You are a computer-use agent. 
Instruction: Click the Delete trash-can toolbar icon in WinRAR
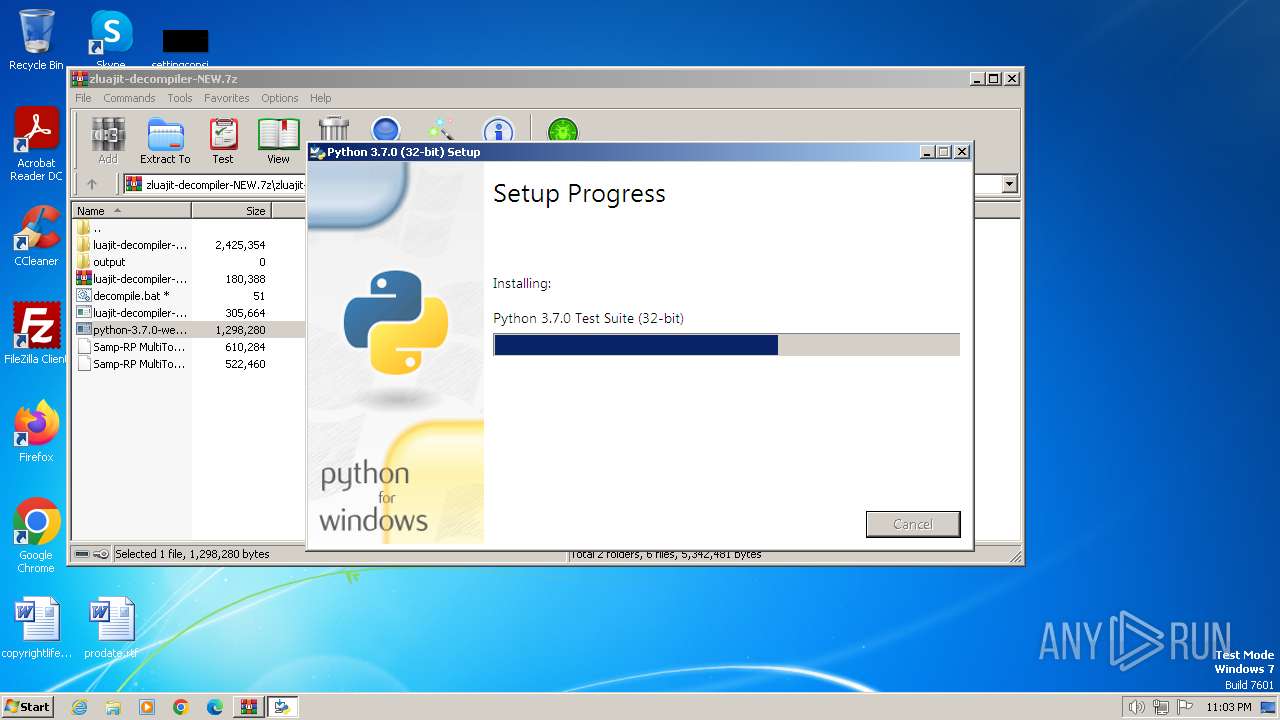tap(333, 130)
